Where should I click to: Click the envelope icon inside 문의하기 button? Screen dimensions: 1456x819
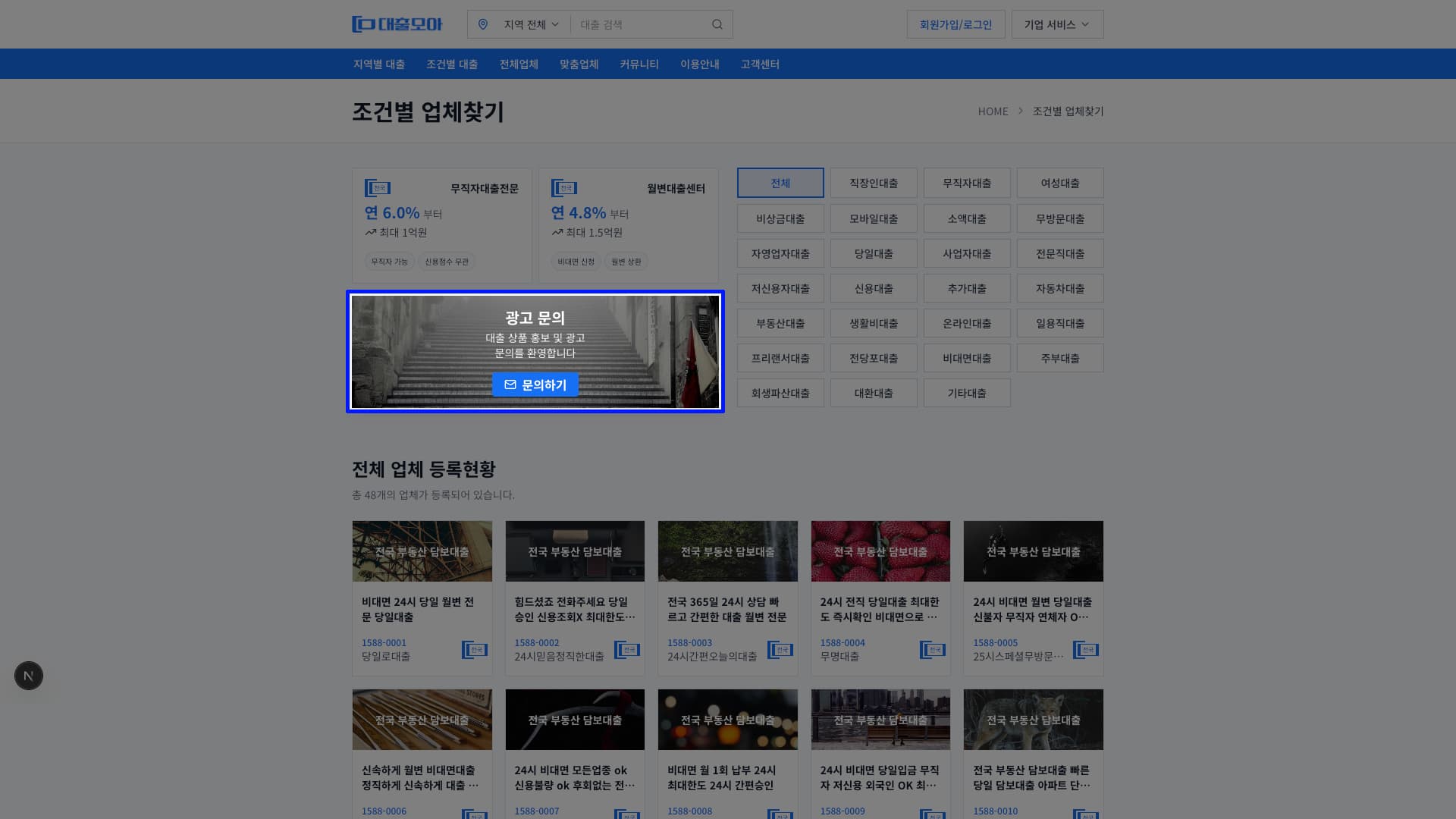point(509,384)
